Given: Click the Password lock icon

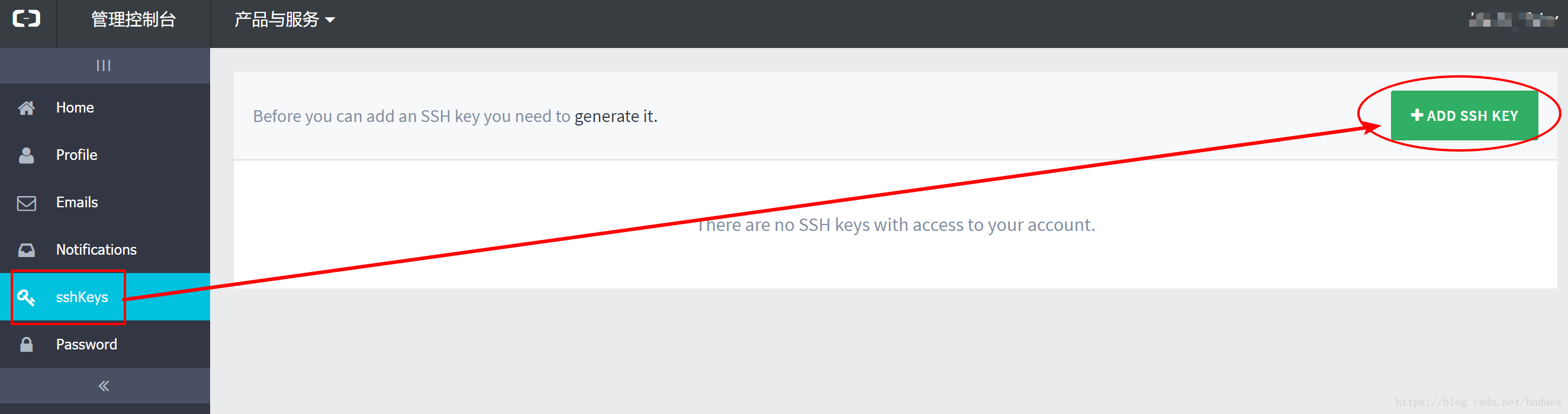Looking at the screenshot, I should (26, 345).
